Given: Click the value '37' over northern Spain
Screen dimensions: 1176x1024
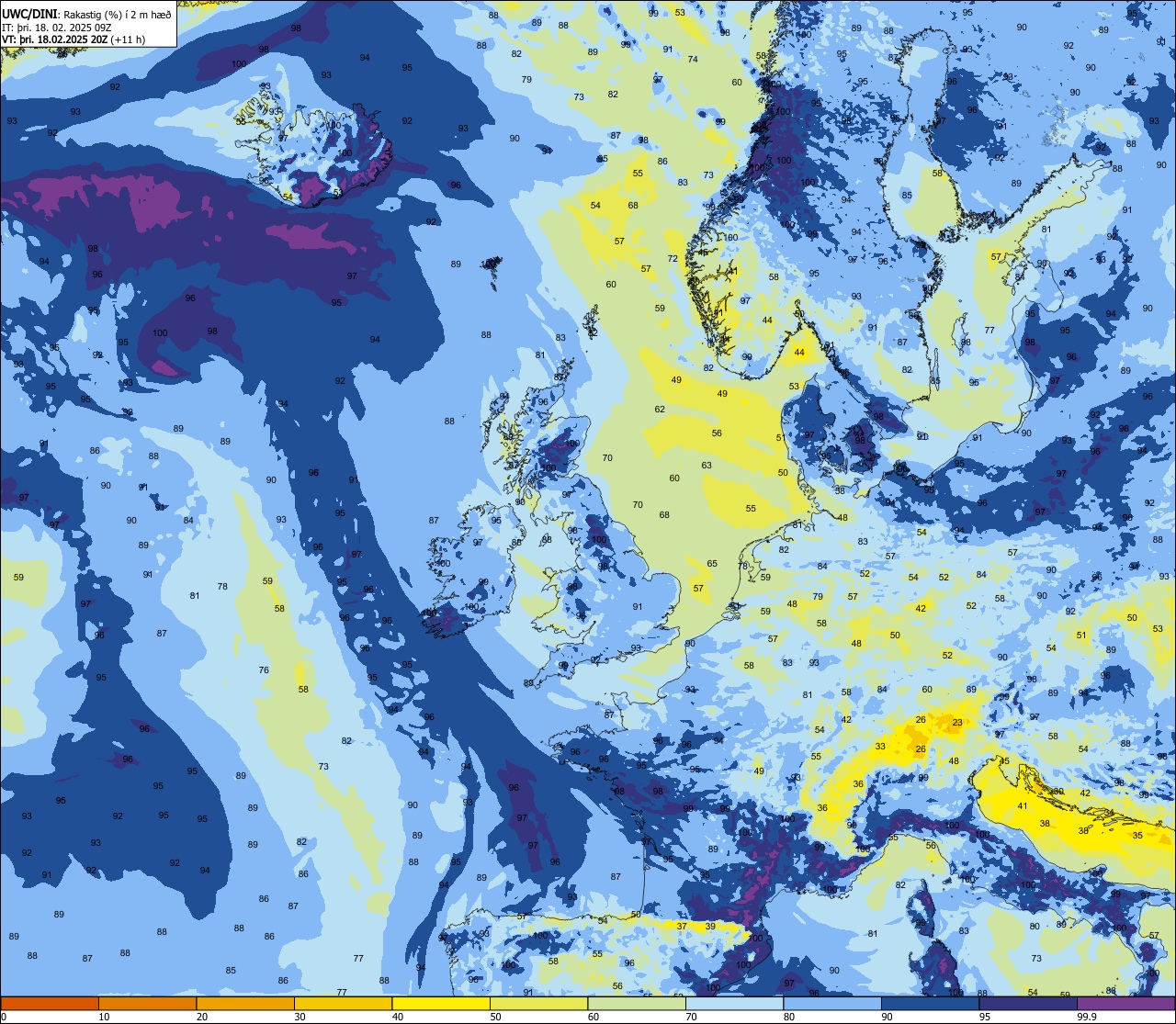Looking at the screenshot, I should 682,927.
